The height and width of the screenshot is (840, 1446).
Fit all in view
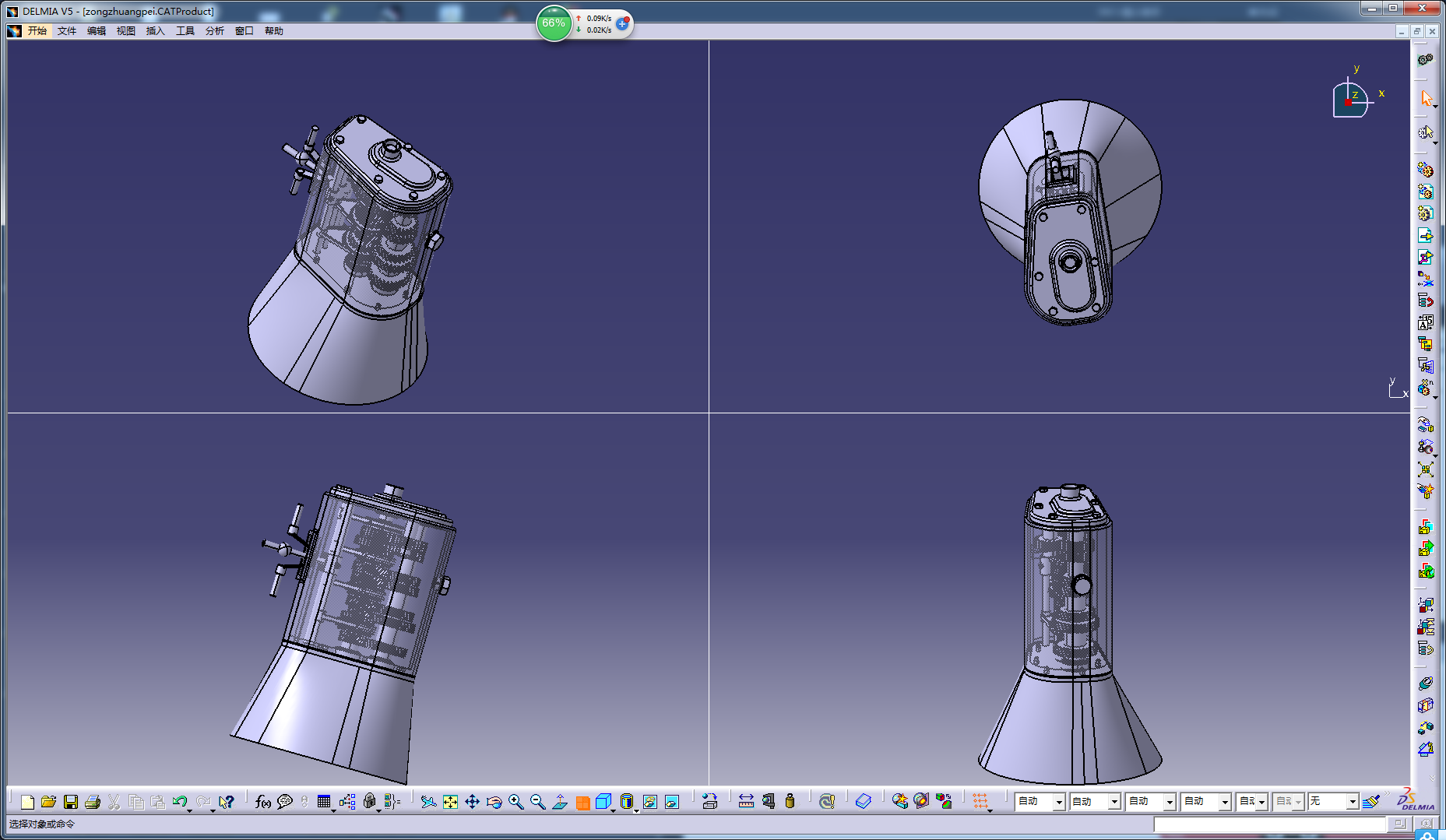click(450, 802)
